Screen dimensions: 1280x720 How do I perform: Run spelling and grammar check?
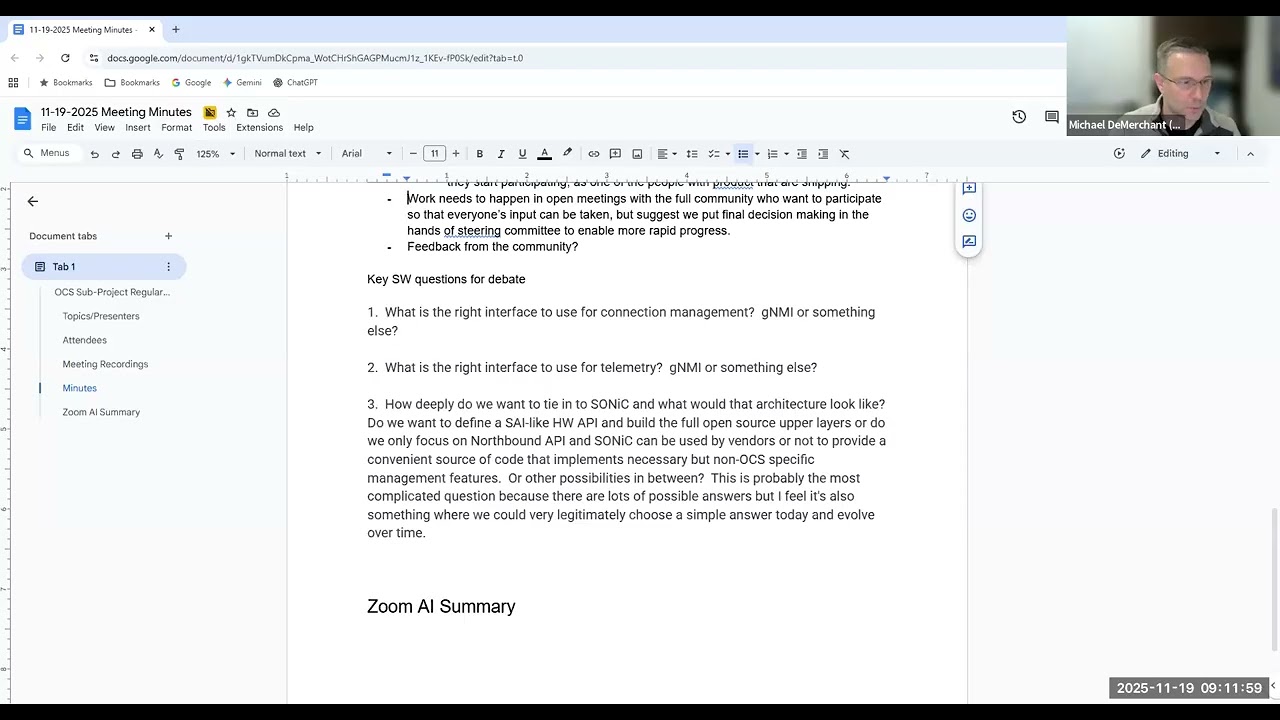pyautogui.click(x=158, y=154)
